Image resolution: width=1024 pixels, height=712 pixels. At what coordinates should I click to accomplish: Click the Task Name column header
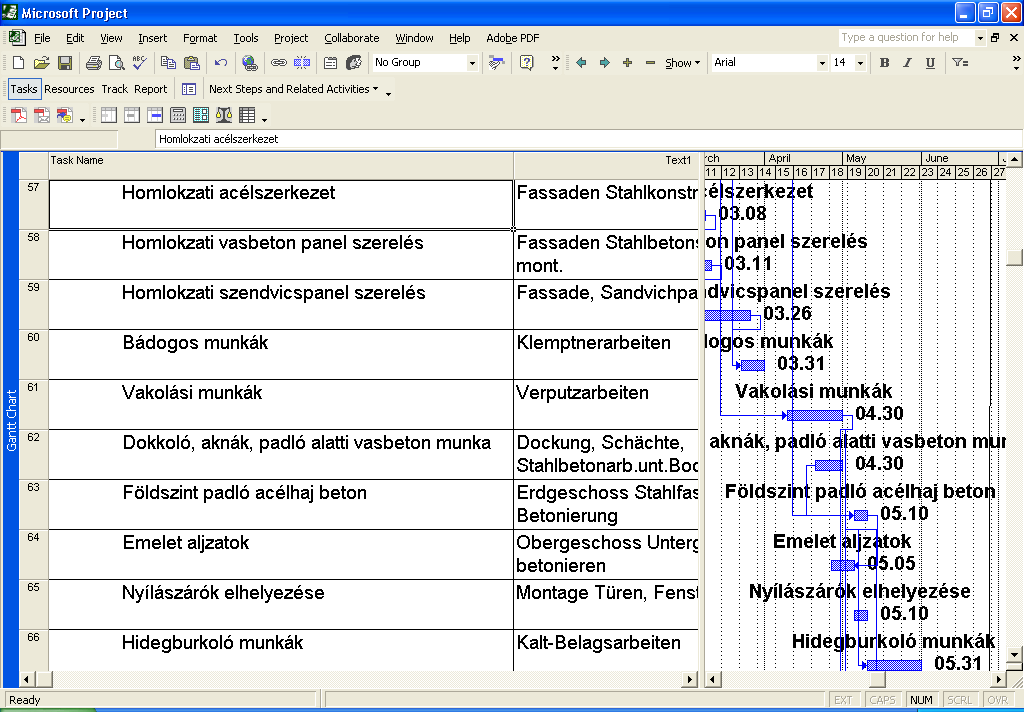281,166
